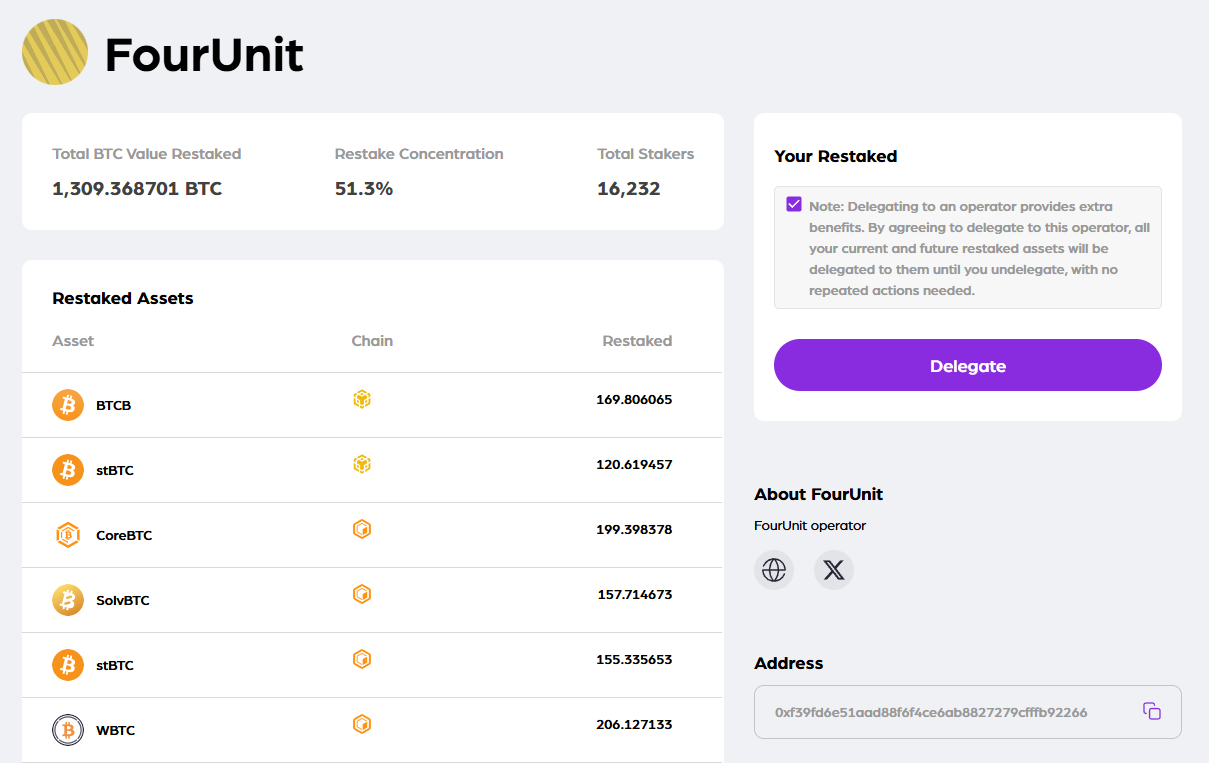Click the chain icon in WBTC row
The height and width of the screenshot is (763, 1209).
click(x=362, y=724)
